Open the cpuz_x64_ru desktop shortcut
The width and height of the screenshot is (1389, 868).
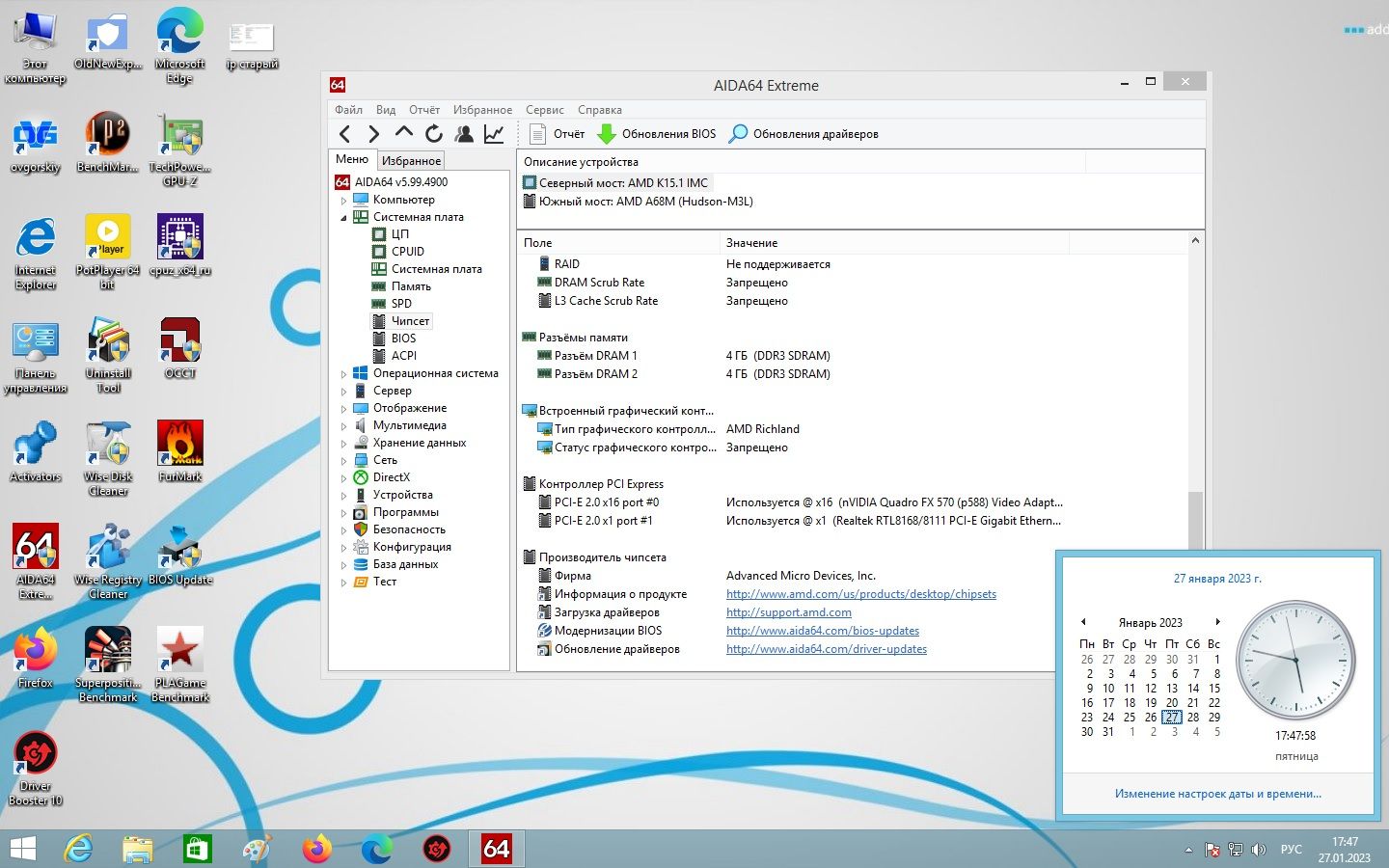[180, 245]
